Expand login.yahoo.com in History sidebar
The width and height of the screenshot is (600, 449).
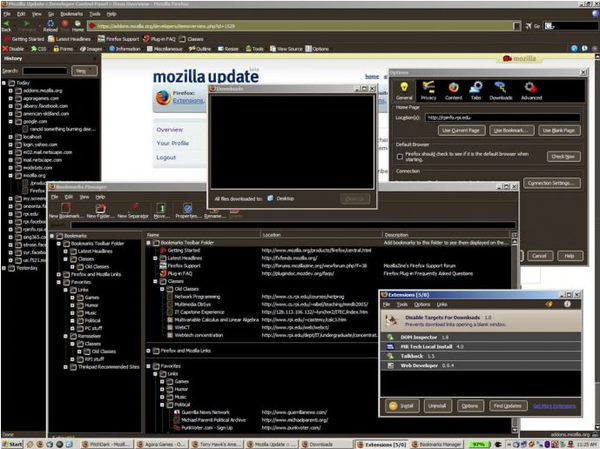pos(11,144)
